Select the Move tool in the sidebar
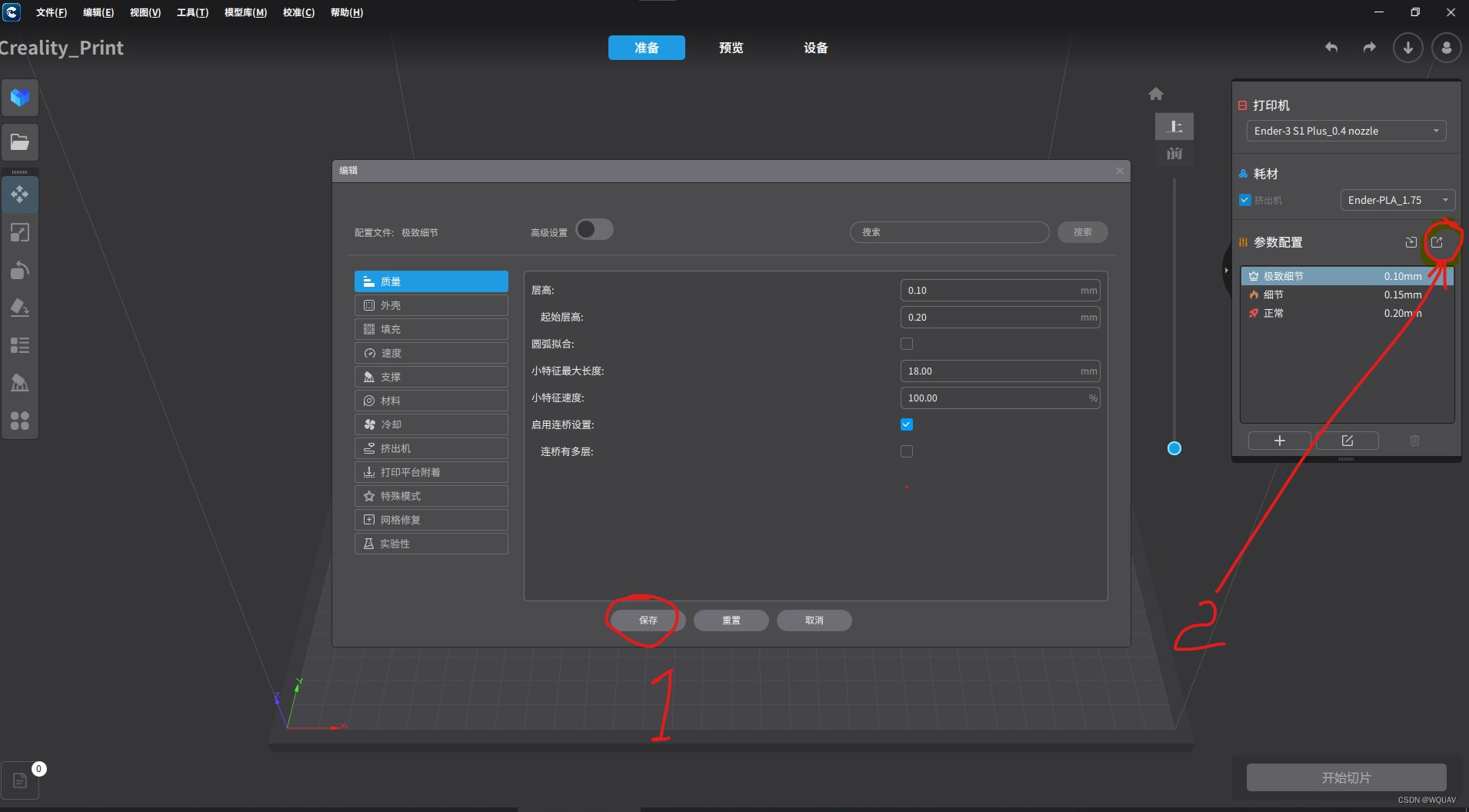The height and width of the screenshot is (812, 1469). click(20, 194)
